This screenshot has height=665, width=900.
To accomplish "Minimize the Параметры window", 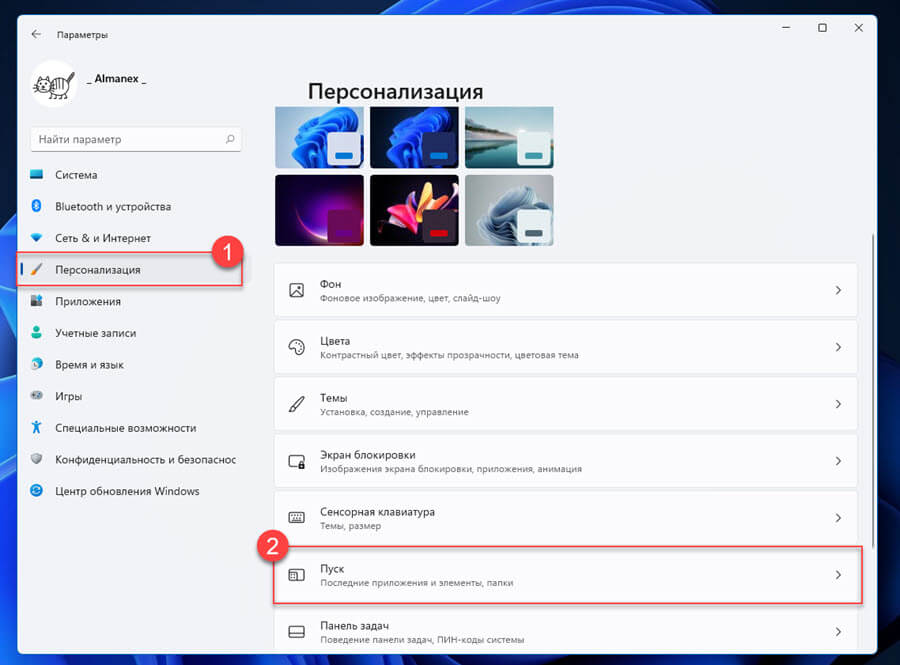I will pyautogui.click(x=786, y=28).
